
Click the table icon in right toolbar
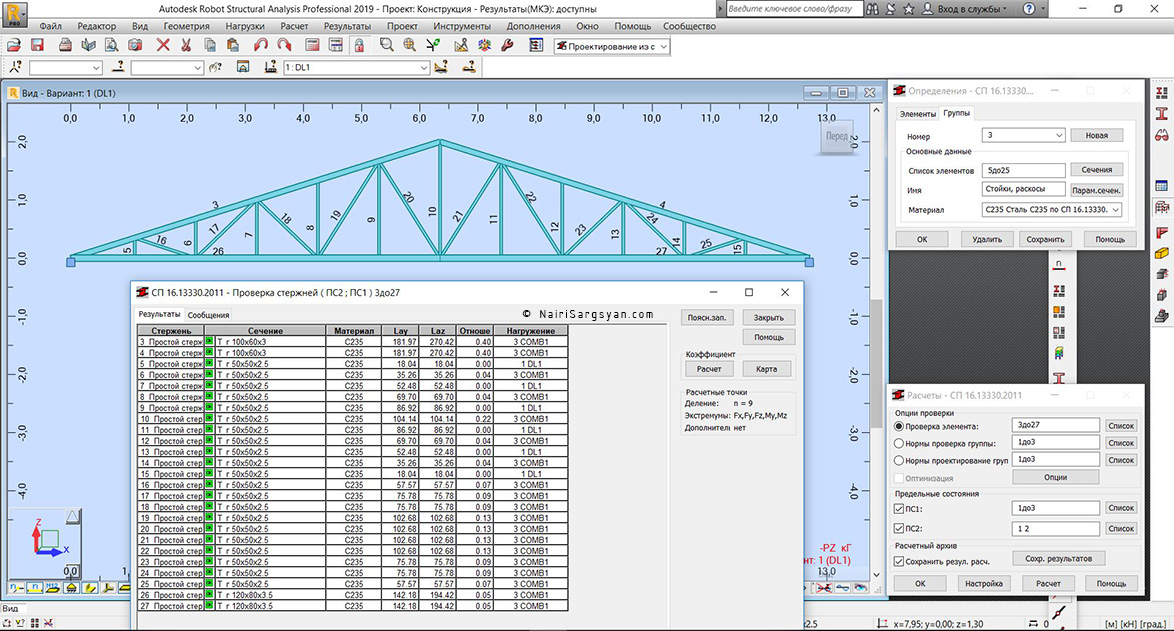click(x=1162, y=186)
